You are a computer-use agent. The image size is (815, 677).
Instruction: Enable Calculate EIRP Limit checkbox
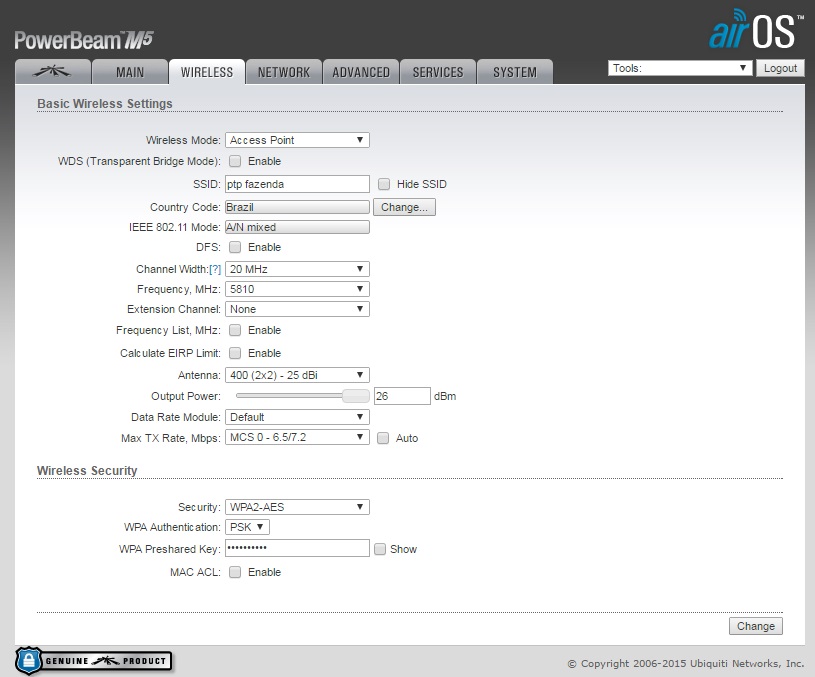coord(235,353)
